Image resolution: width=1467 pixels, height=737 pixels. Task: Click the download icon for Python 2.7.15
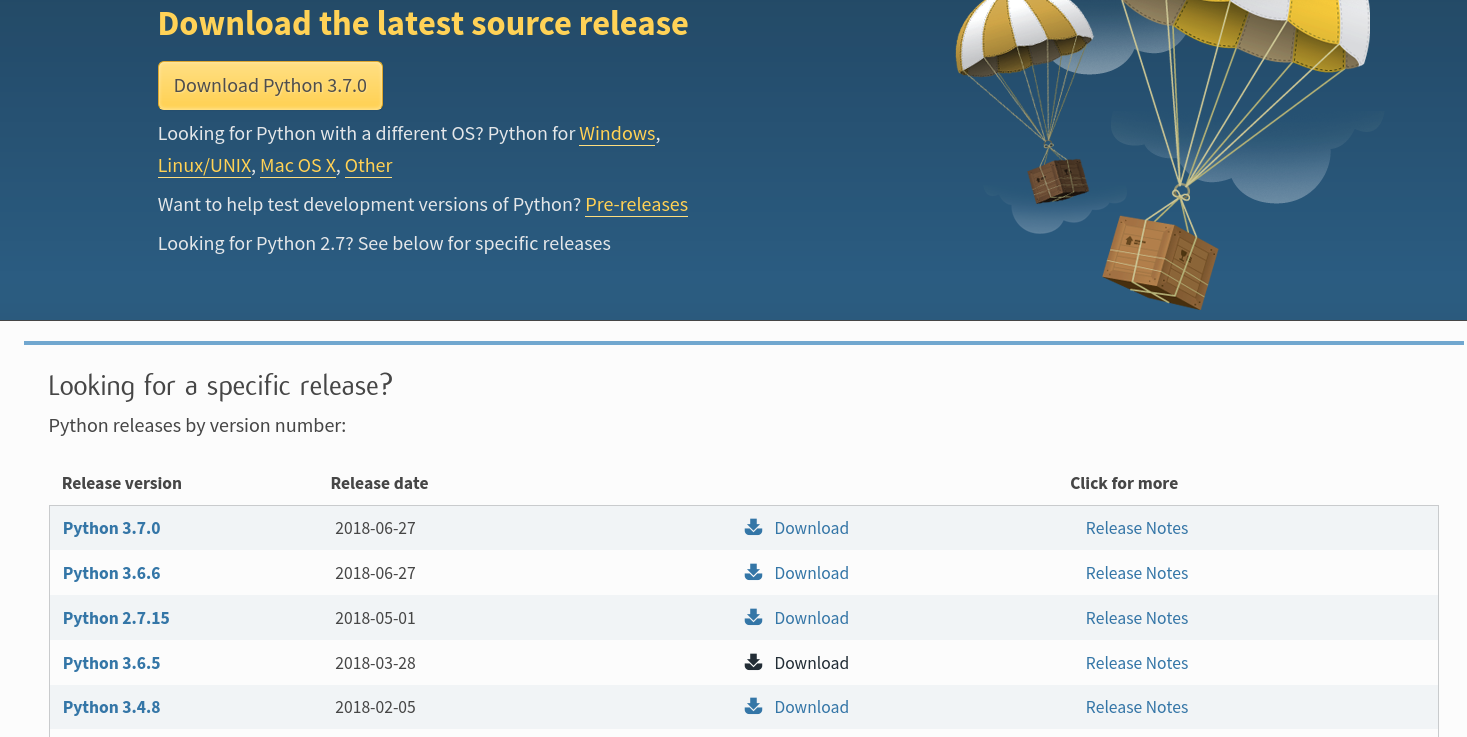(x=754, y=617)
